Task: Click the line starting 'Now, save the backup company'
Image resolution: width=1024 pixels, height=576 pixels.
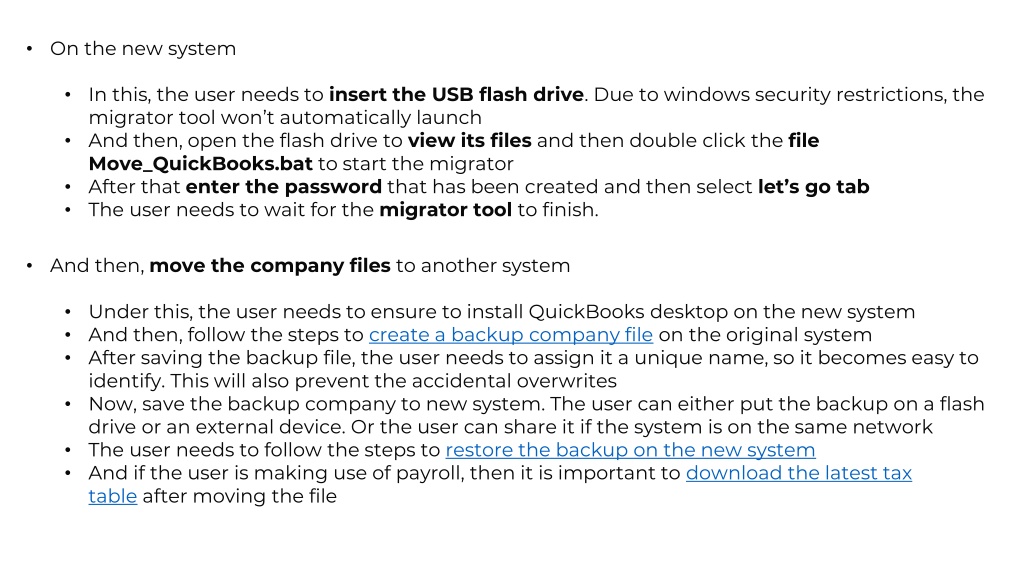Action: click(x=536, y=404)
